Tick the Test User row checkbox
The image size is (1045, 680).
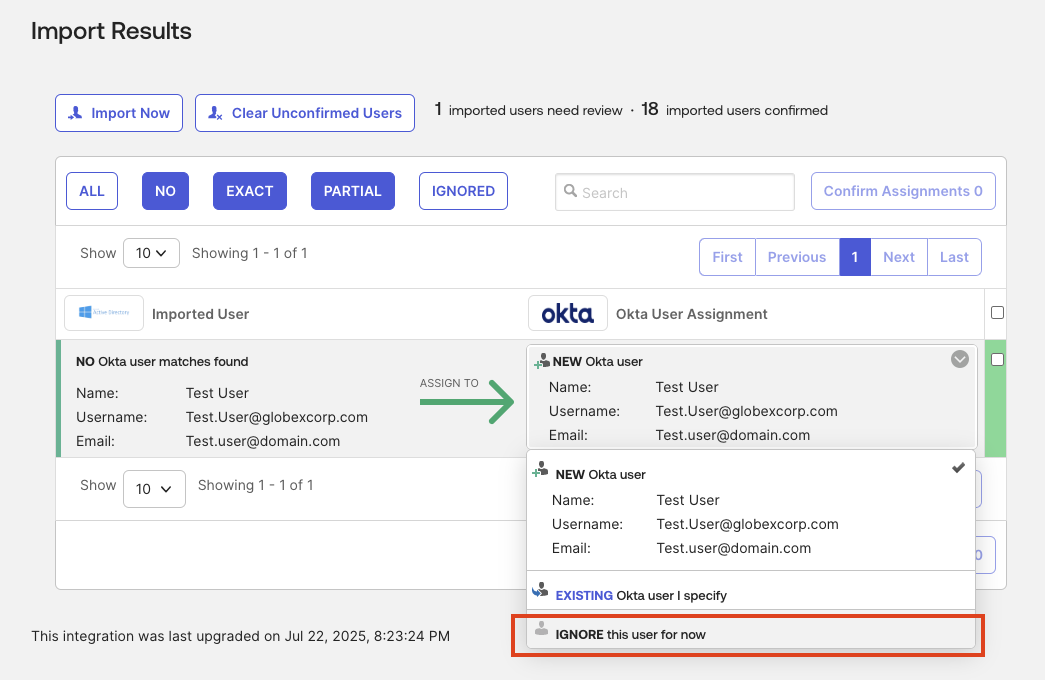[x=997, y=360]
